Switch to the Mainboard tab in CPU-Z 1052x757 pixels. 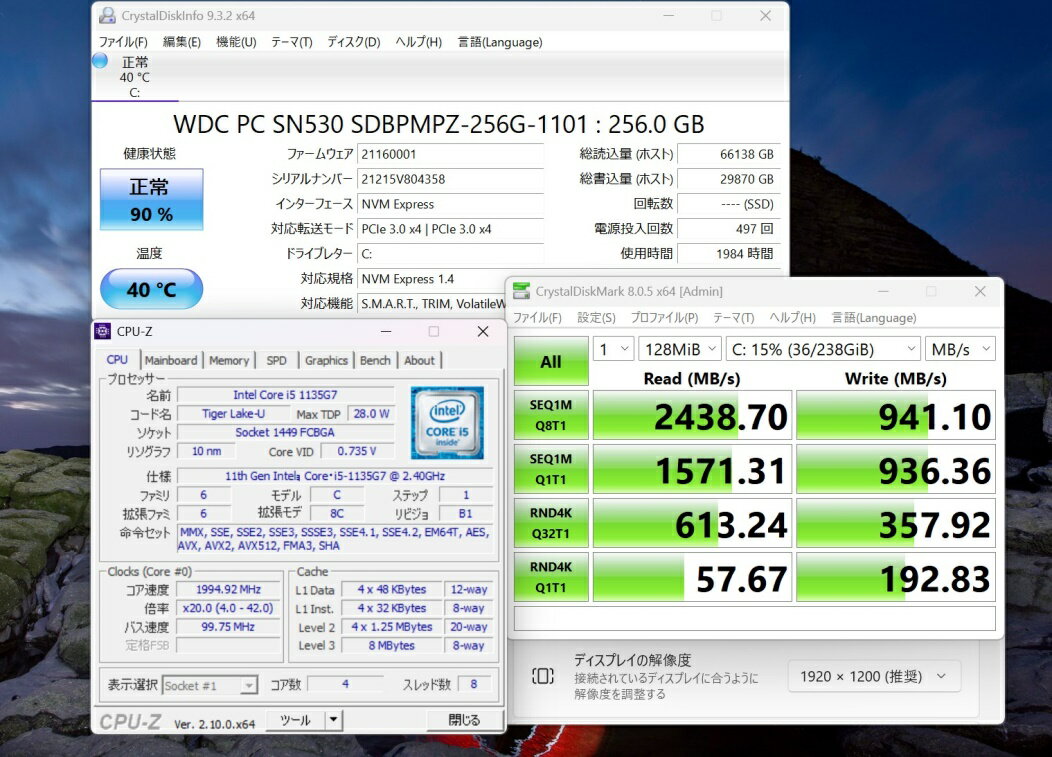tap(171, 360)
